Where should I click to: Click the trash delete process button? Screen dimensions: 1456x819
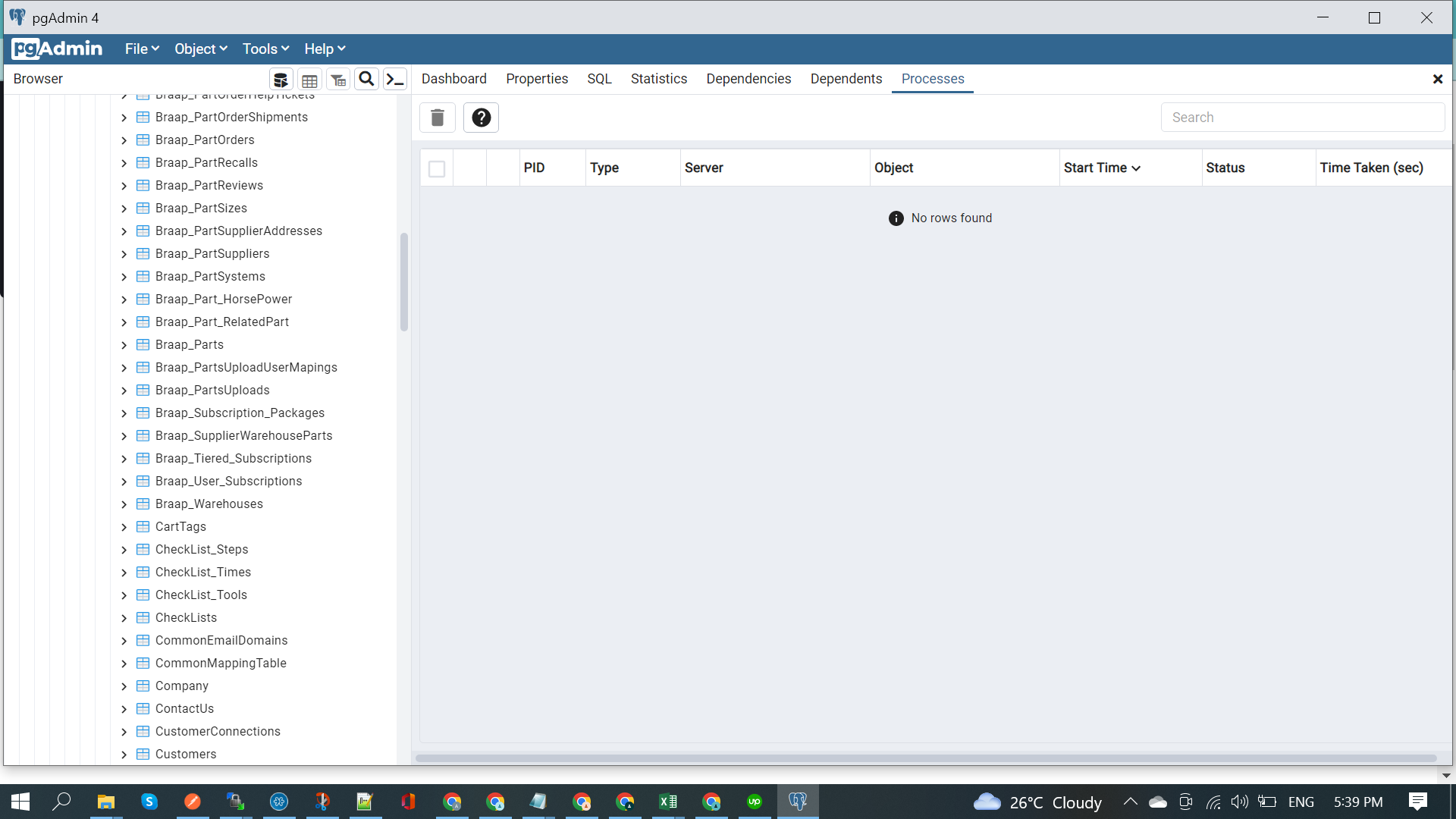[x=438, y=118]
